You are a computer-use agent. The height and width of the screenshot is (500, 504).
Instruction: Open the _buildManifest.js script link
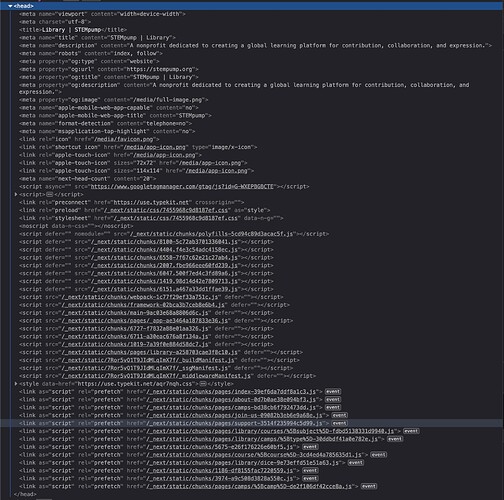click(148, 360)
